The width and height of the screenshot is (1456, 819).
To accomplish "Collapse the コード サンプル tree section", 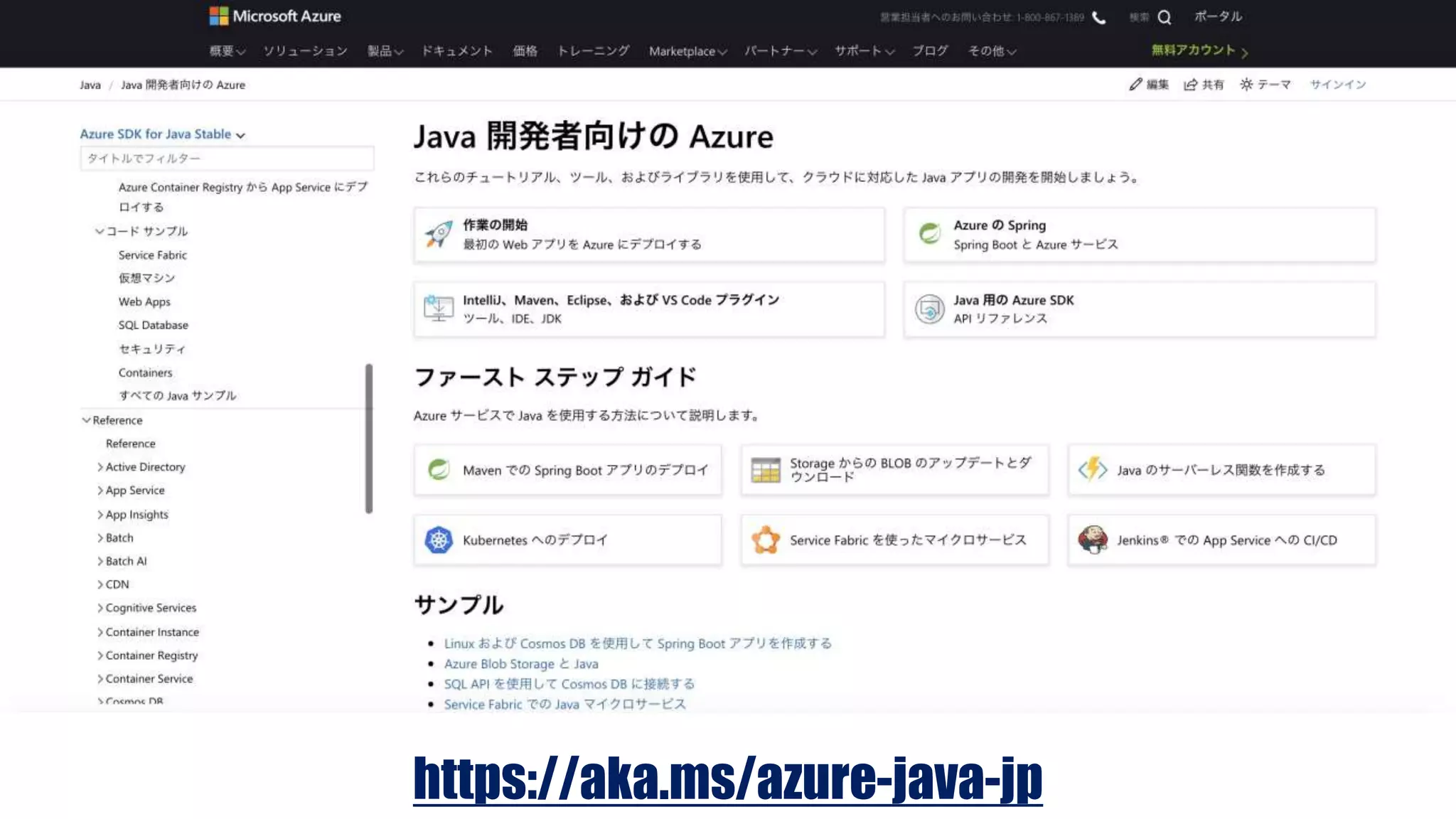I will pyautogui.click(x=100, y=231).
